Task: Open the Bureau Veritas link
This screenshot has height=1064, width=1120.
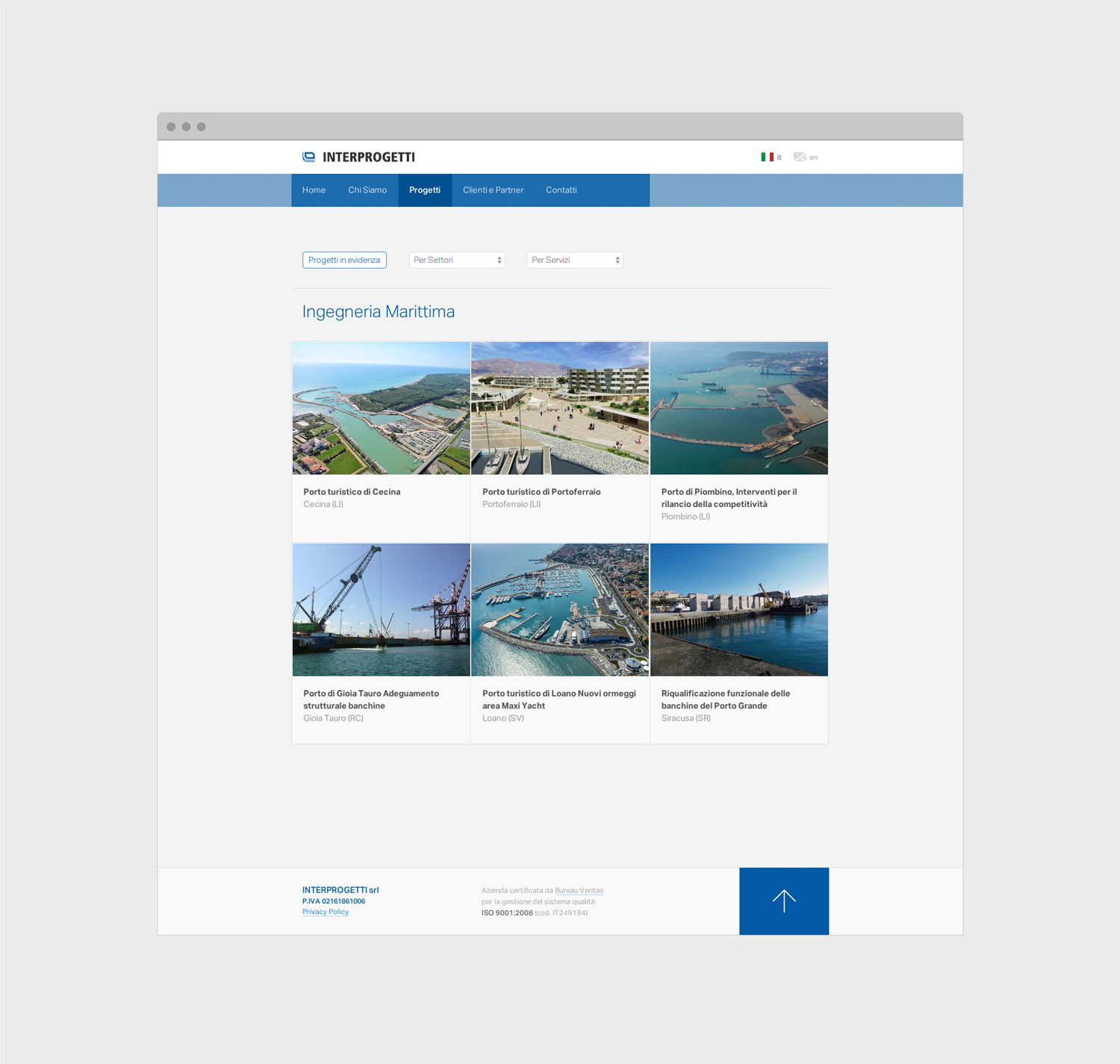Action: click(579, 891)
